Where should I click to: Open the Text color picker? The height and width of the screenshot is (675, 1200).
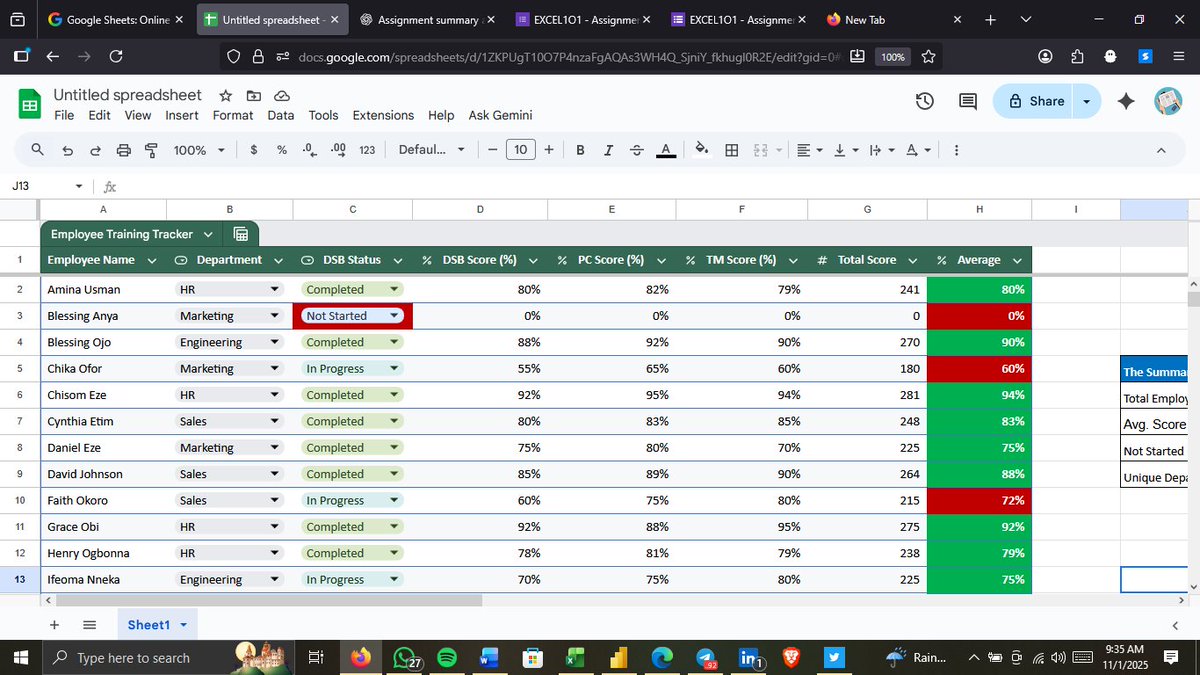click(665, 149)
